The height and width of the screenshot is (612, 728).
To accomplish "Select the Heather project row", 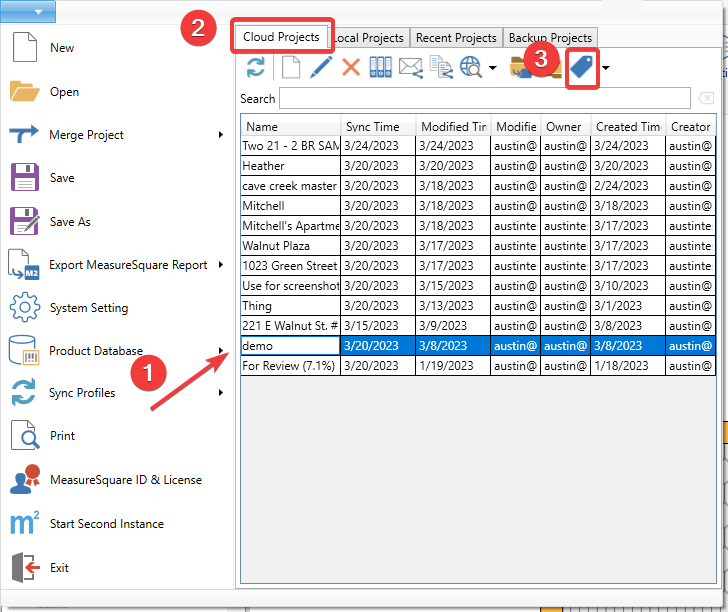I will point(478,166).
